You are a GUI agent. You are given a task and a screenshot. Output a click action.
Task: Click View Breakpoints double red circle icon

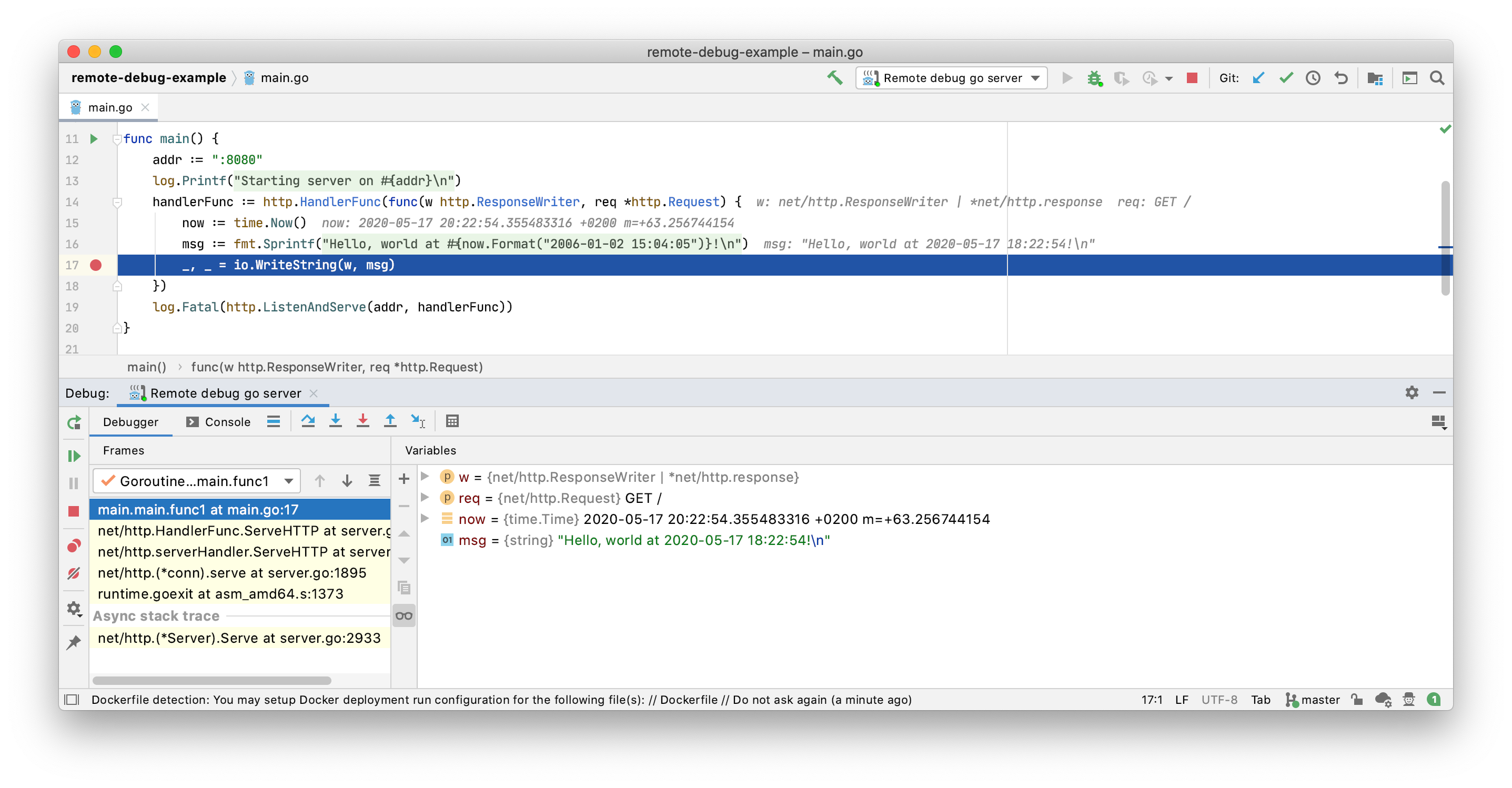point(74,545)
